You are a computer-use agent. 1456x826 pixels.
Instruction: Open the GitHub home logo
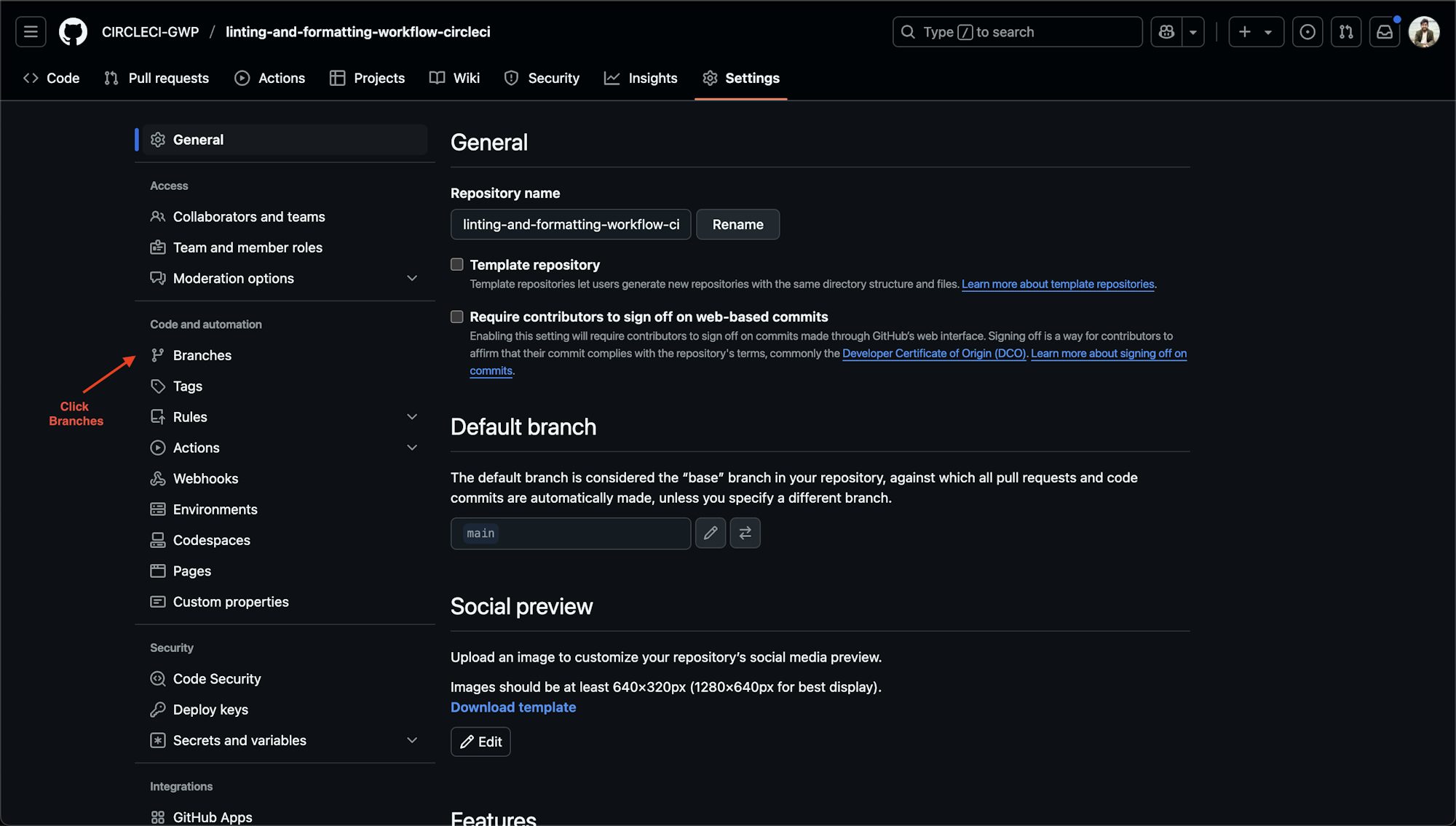click(73, 31)
